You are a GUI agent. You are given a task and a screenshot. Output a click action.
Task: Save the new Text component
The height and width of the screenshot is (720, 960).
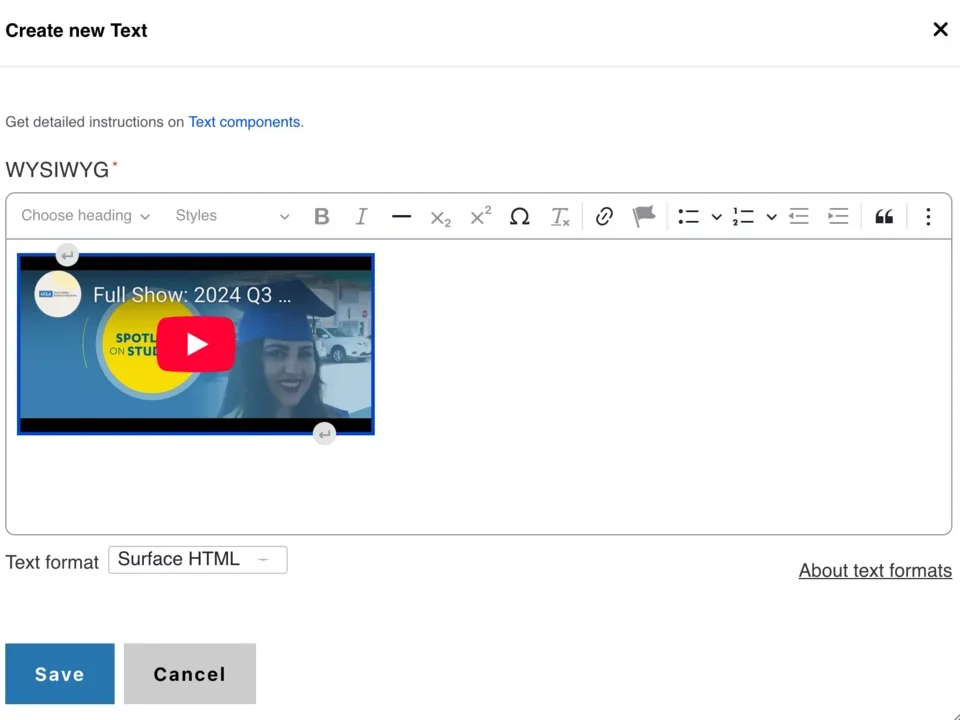[59, 673]
